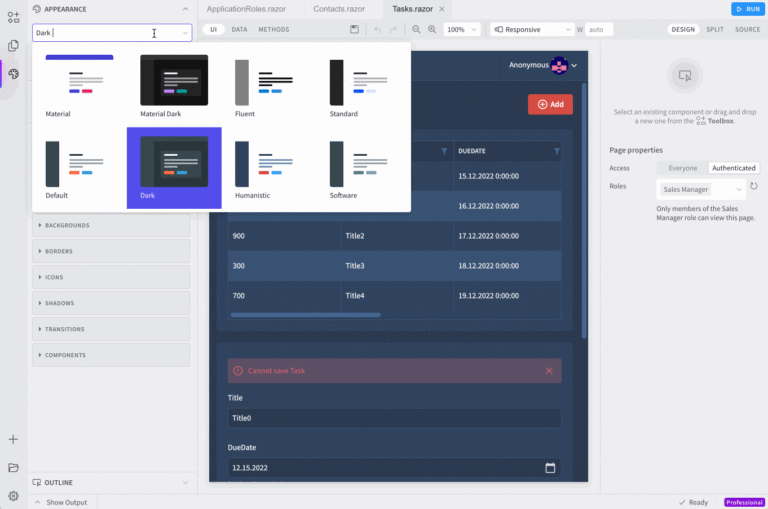Open the Sales Manager roles dropdown
The width and height of the screenshot is (768, 509).
coord(701,189)
